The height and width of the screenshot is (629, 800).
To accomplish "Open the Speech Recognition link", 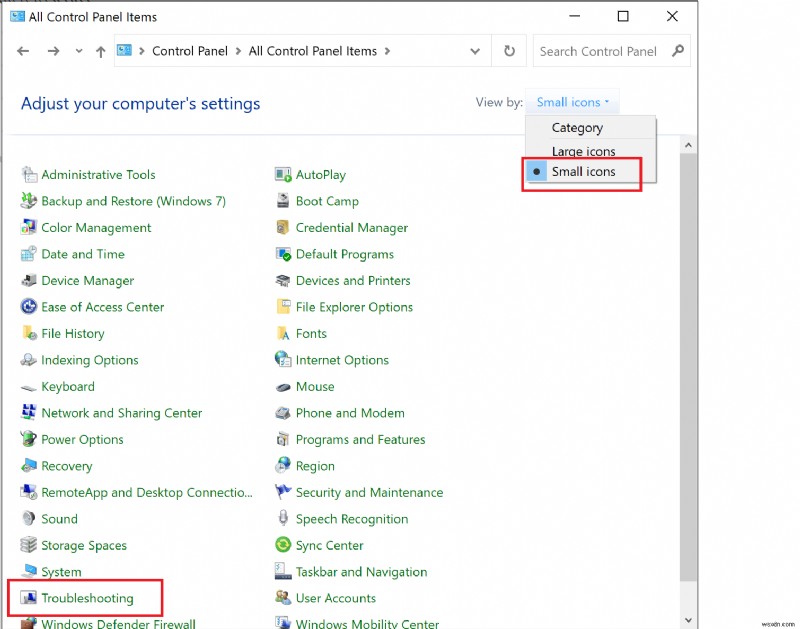I will [x=352, y=519].
